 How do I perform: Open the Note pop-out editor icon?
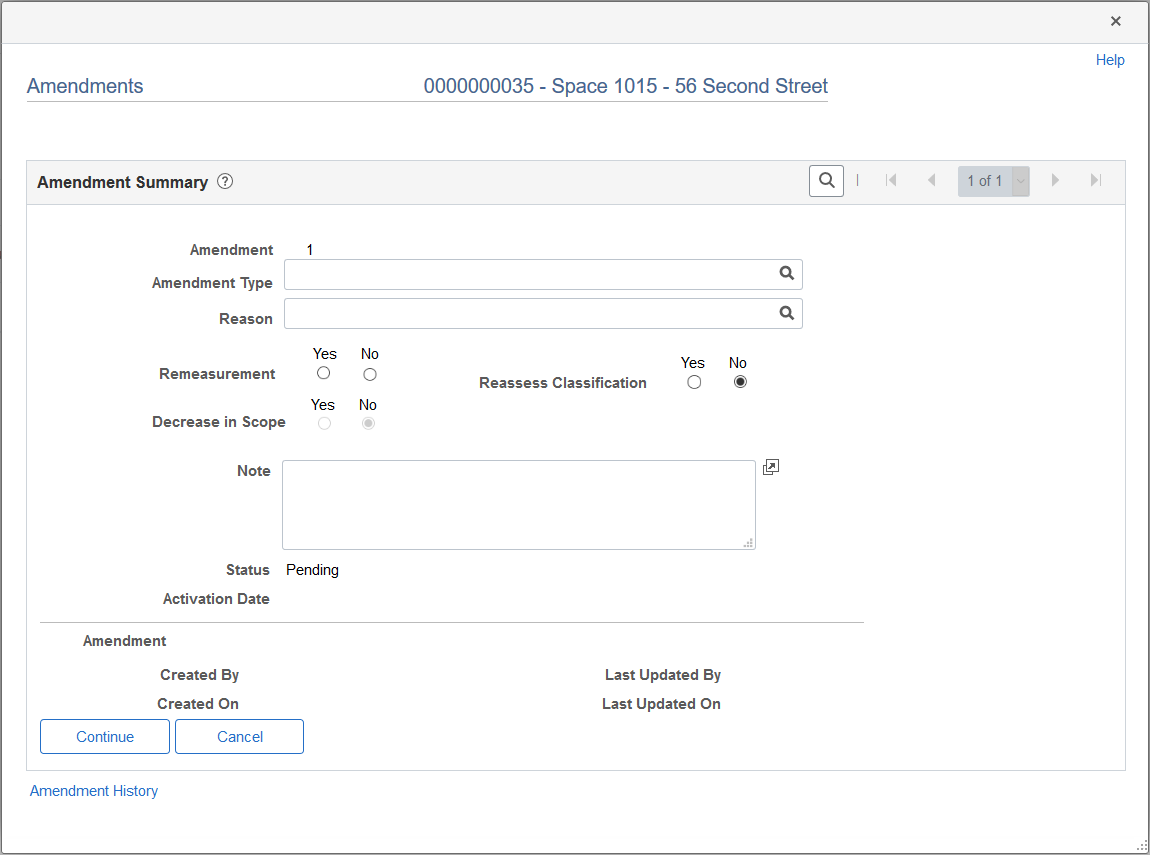click(771, 467)
